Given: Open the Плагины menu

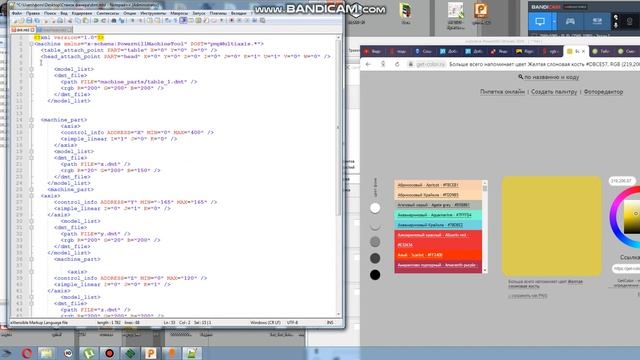Looking at the screenshot, I should click(x=218, y=13).
